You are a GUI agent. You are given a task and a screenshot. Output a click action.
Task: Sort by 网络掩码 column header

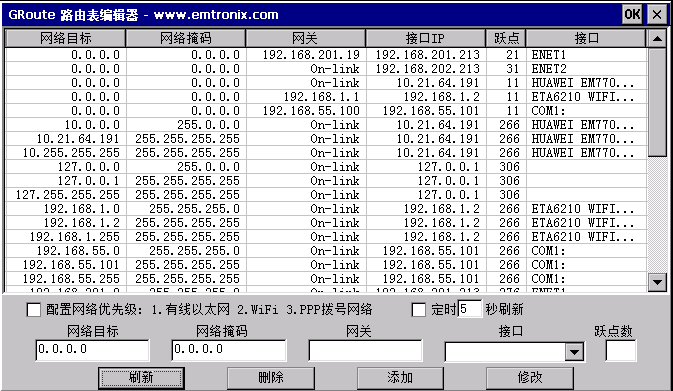pyautogui.click(x=185, y=38)
